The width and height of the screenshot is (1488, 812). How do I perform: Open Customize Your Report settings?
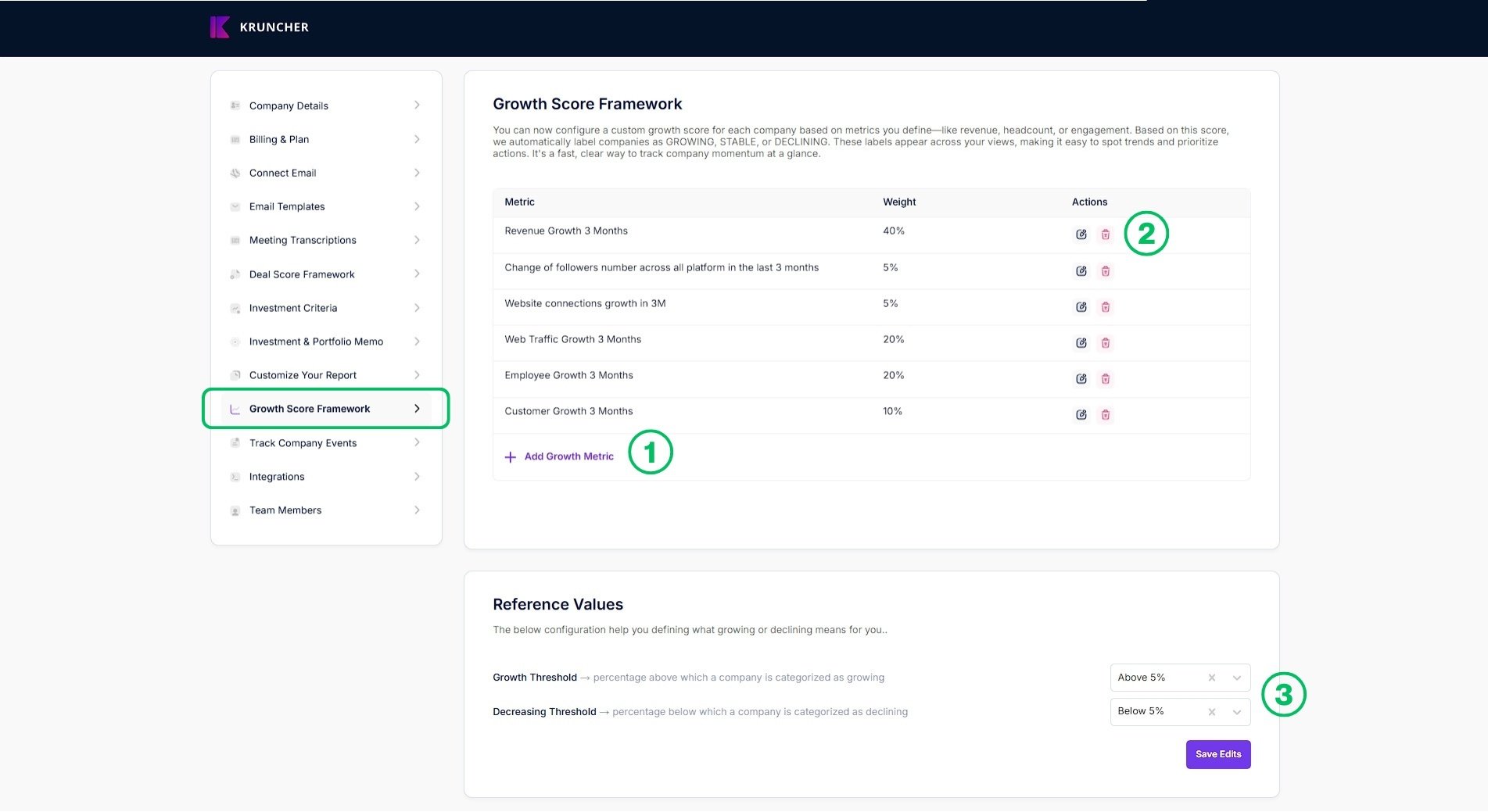[326, 375]
